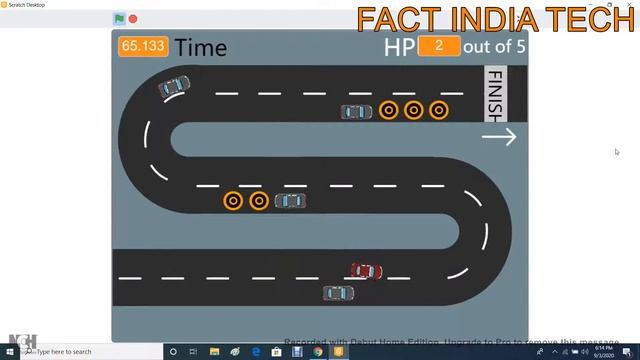Open Microsoft Store from the taskbar
This screenshot has height=360, width=640.
click(276, 352)
